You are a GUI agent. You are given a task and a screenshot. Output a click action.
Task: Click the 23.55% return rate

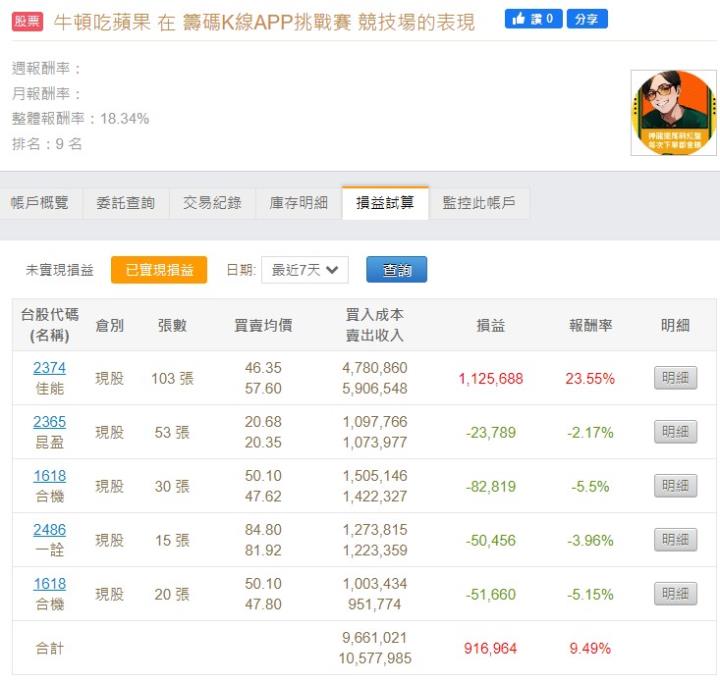click(590, 378)
